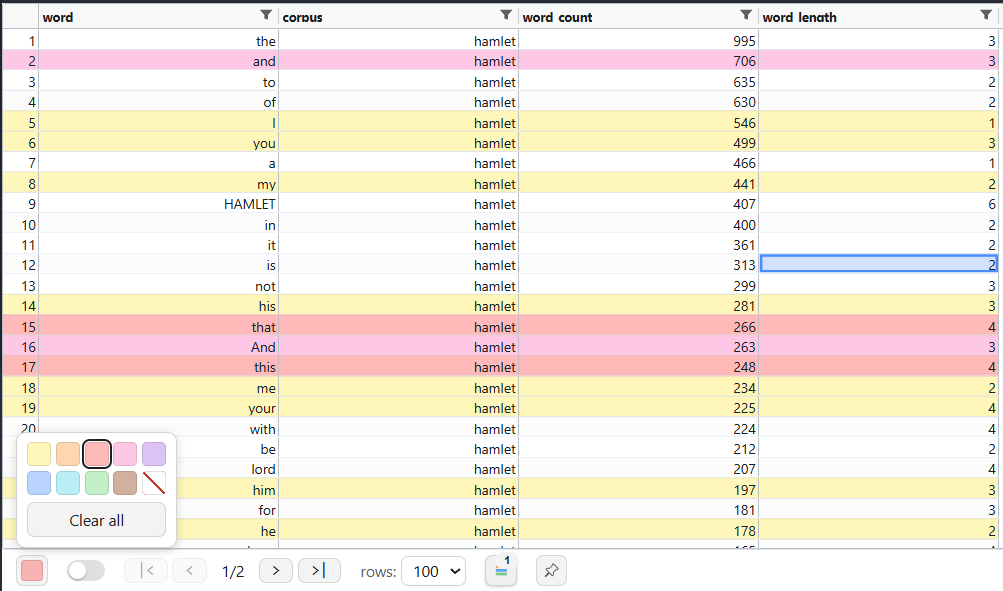This screenshot has height=591, width=1003.
Task: Pin the table view
Action: [551, 571]
